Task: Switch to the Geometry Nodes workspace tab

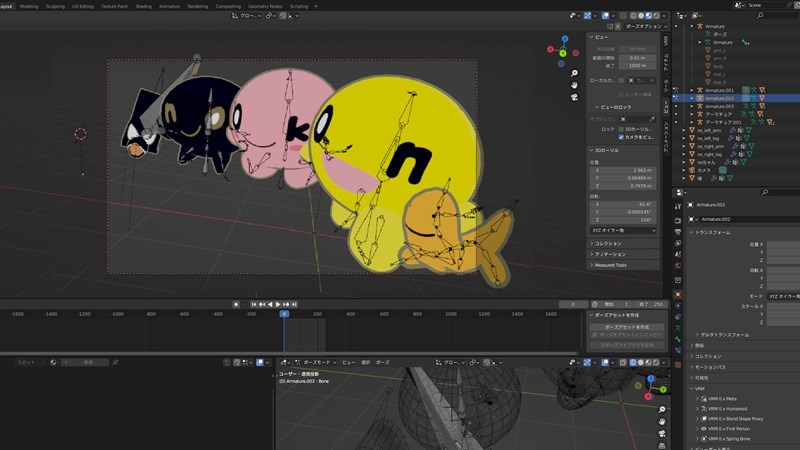Action: [265, 6]
